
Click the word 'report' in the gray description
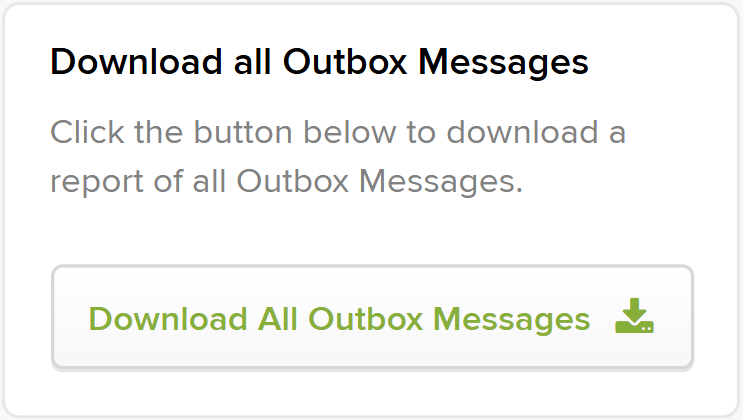pos(97,183)
